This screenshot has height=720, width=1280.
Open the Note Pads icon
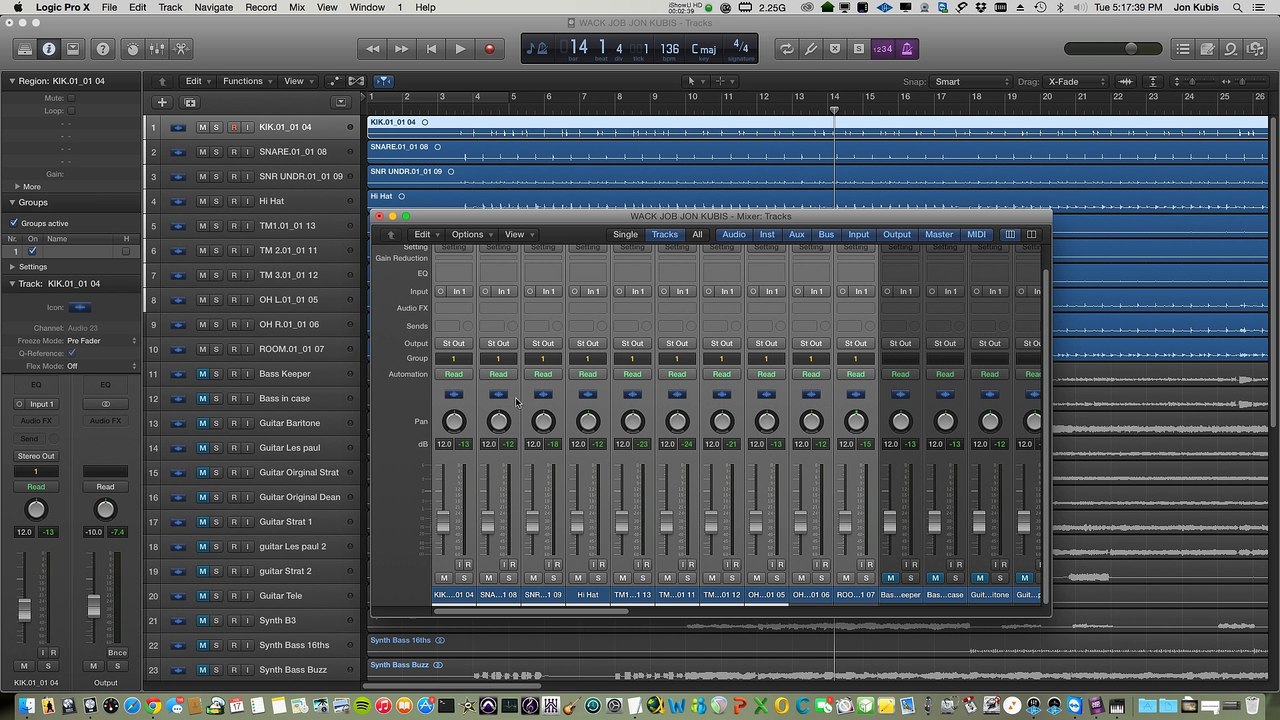[x=1207, y=48]
